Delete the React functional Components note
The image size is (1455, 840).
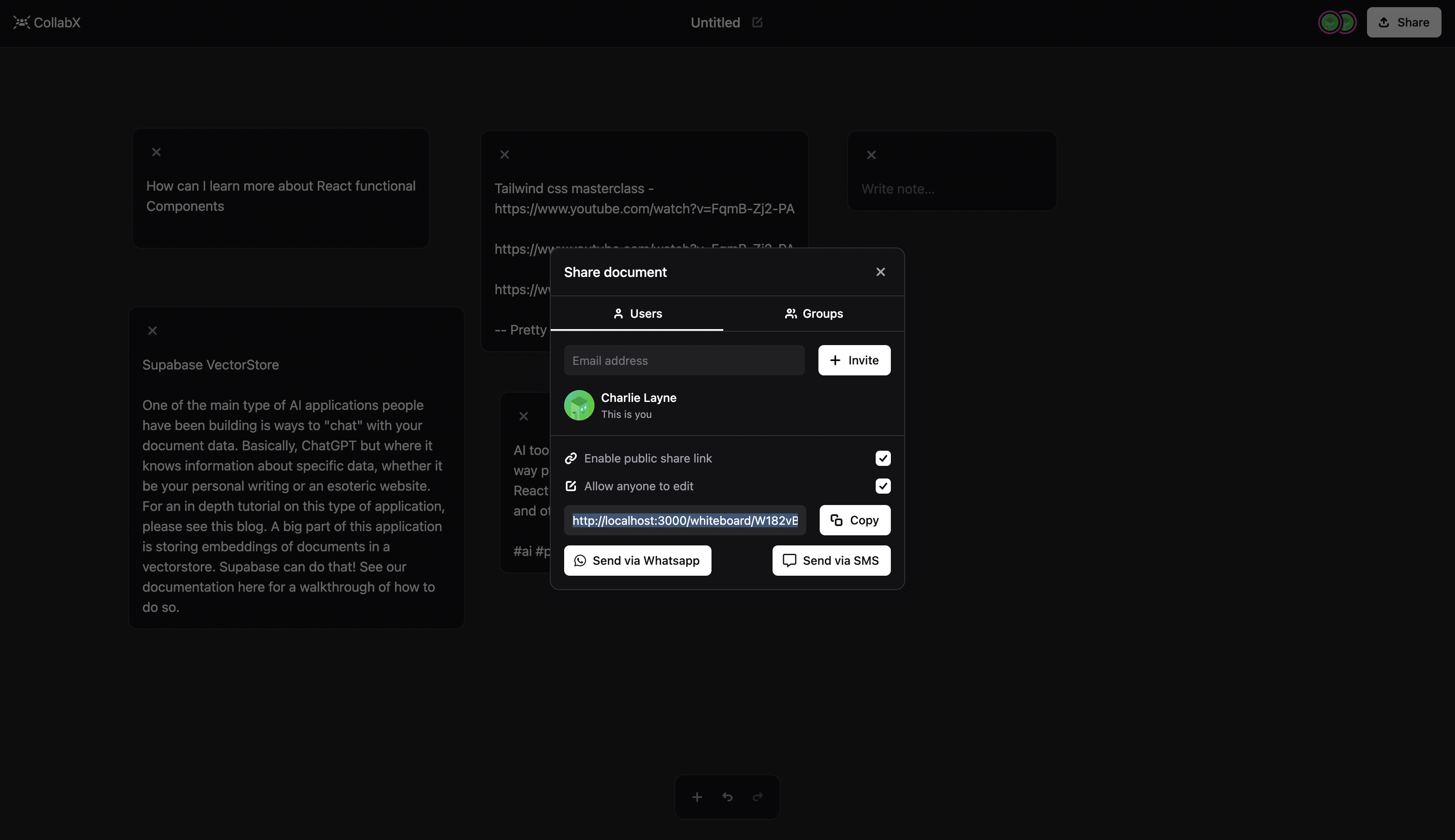157,152
